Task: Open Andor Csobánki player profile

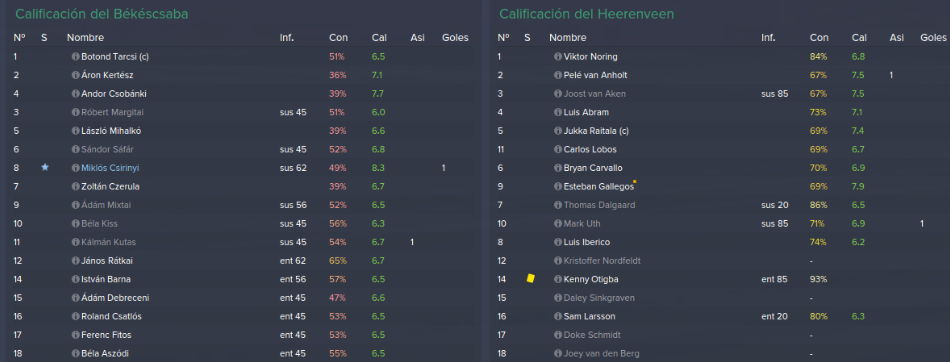Action: click(x=114, y=94)
